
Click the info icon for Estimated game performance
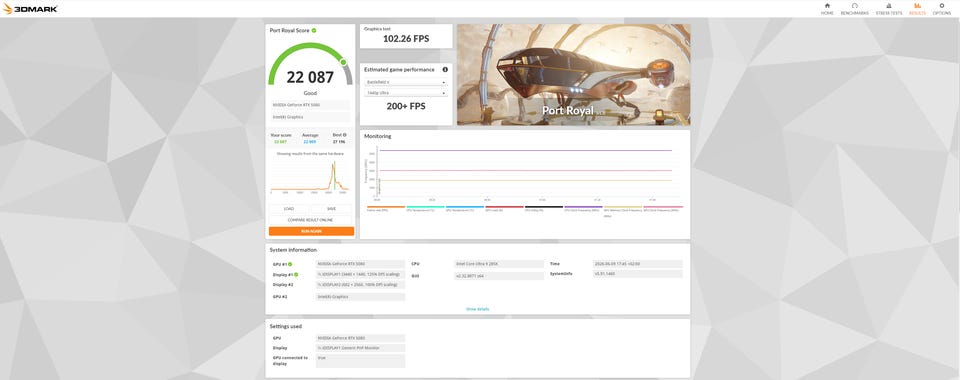[x=445, y=70]
